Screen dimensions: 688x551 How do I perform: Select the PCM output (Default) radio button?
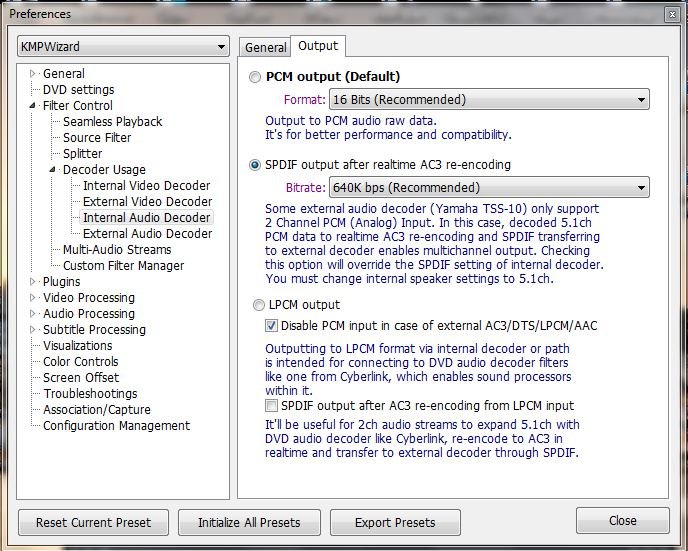click(256, 77)
